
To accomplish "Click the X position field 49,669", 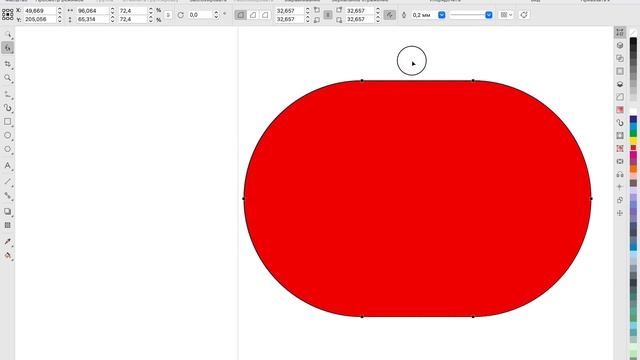I will [x=40, y=11].
